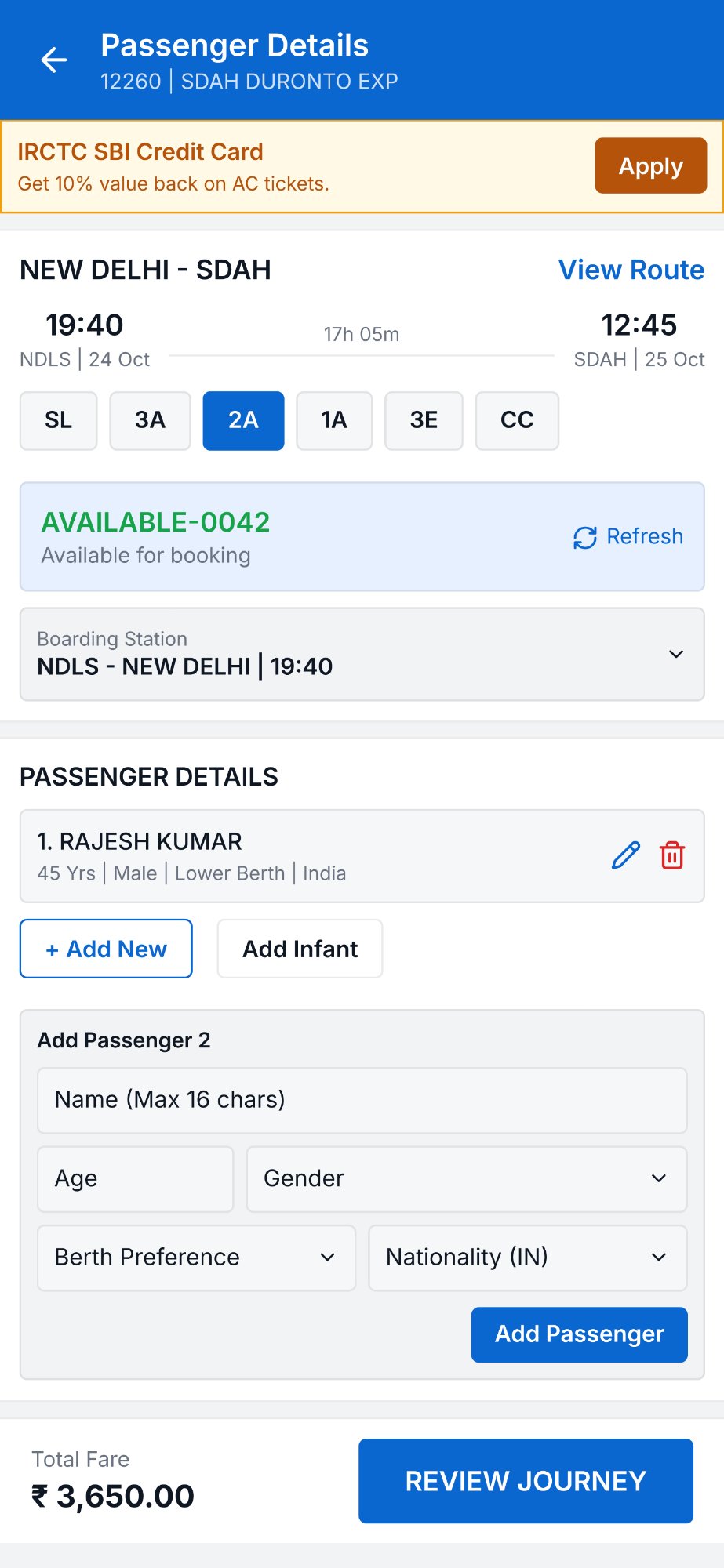The height and width of the screenshot is (1568, 724).
Task: Tap the REVIEW JOURNEY button
Action: click(526, 1480)
